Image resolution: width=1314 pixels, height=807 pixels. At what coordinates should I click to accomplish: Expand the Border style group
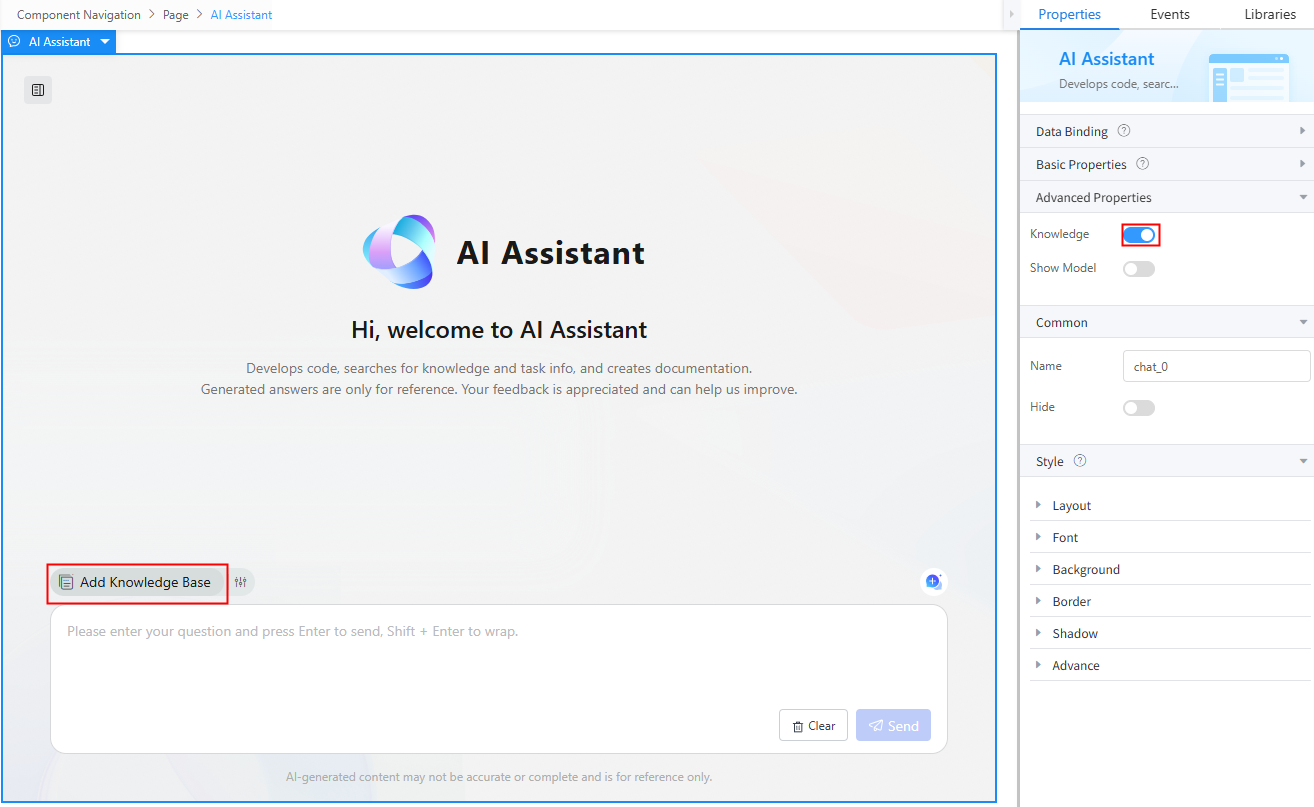[1170, 601]
